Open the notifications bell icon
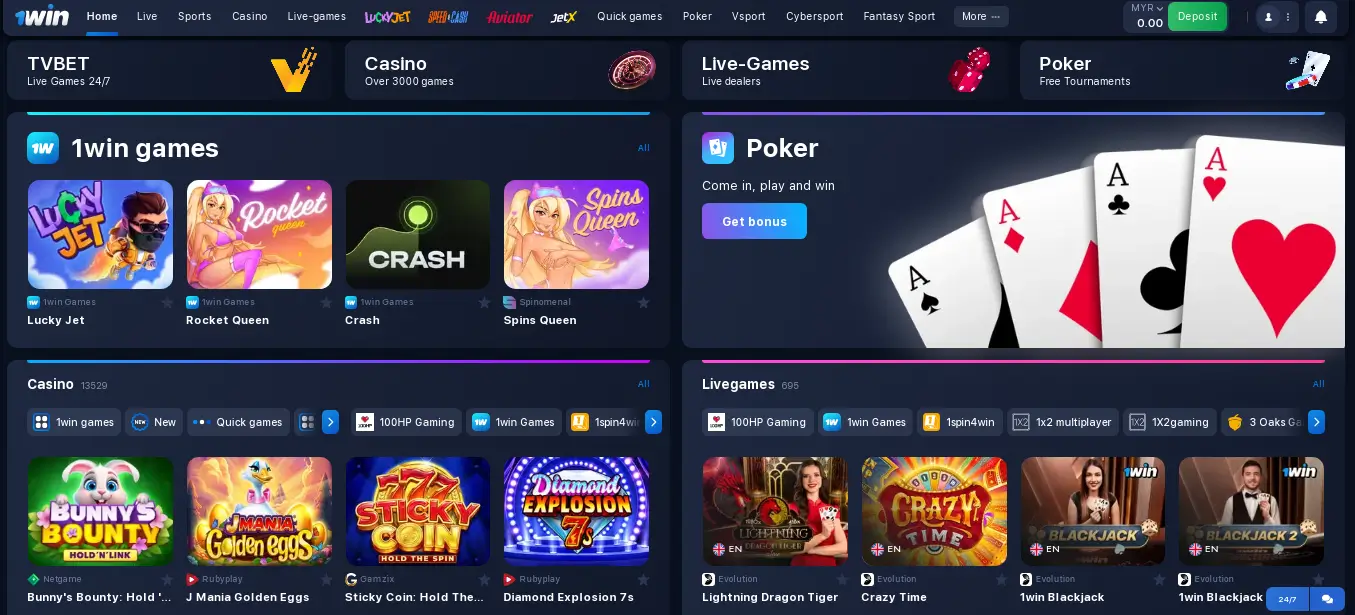The image size is (1355, 615). 1320,17
